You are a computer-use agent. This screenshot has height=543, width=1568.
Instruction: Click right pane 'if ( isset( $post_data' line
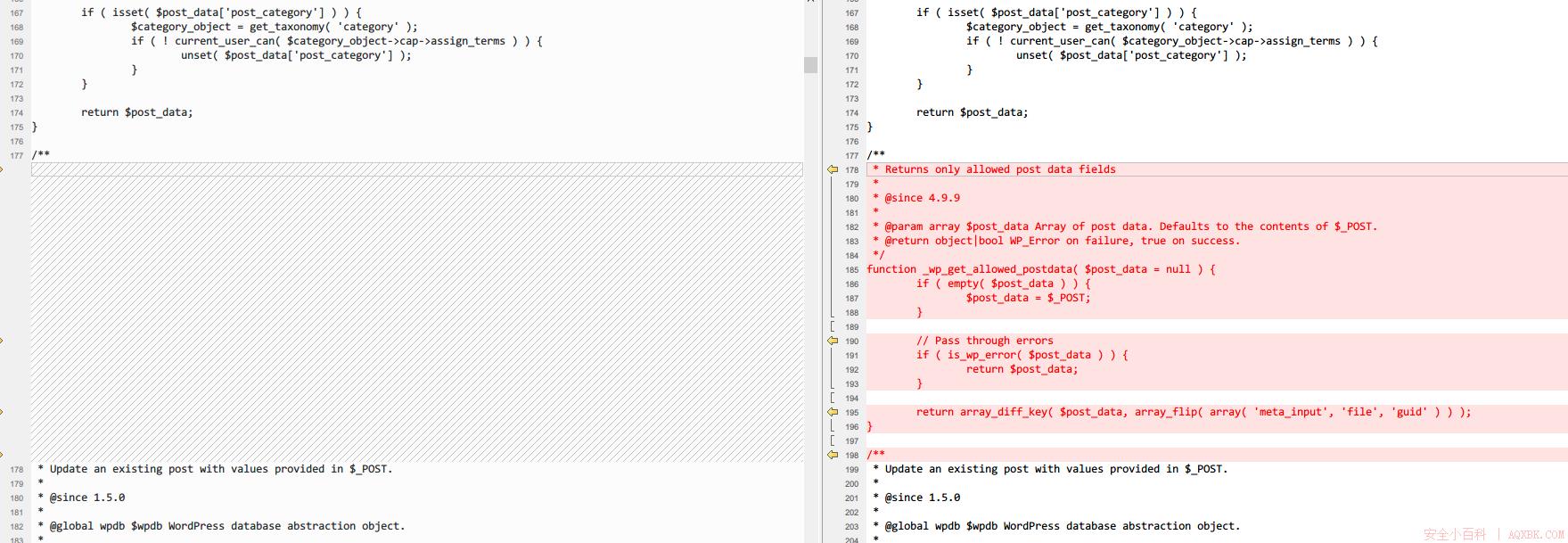click(x=1057, y=12)
